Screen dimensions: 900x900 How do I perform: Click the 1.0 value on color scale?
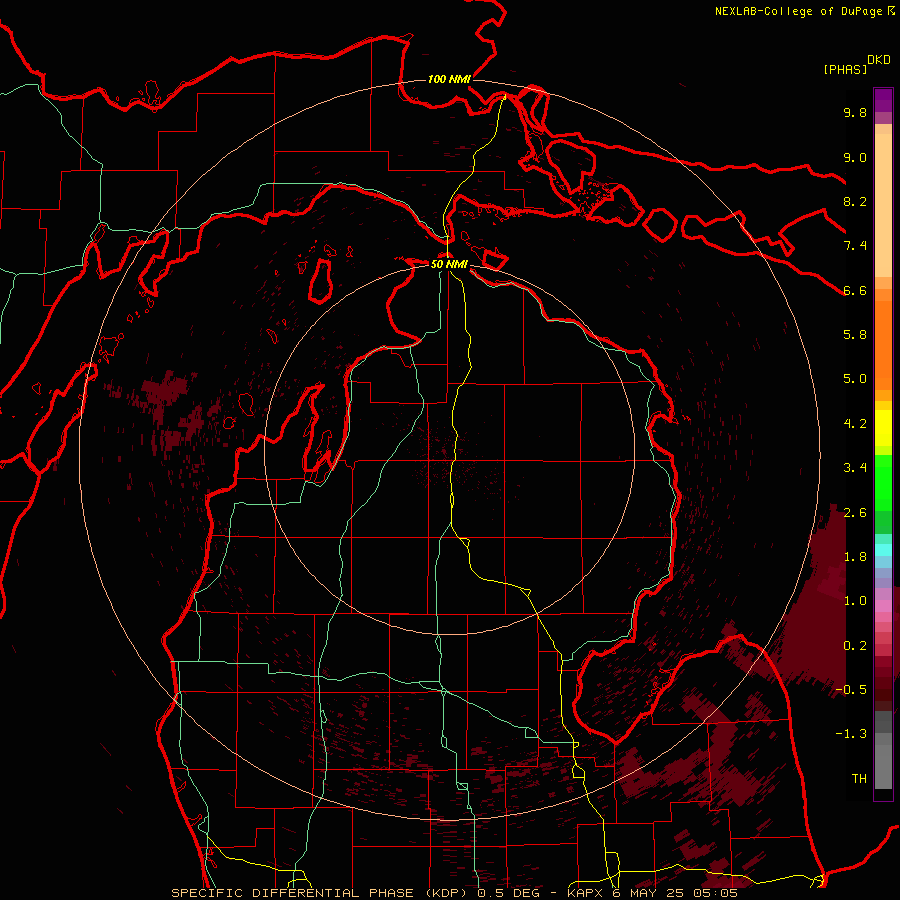coord(855,601)
